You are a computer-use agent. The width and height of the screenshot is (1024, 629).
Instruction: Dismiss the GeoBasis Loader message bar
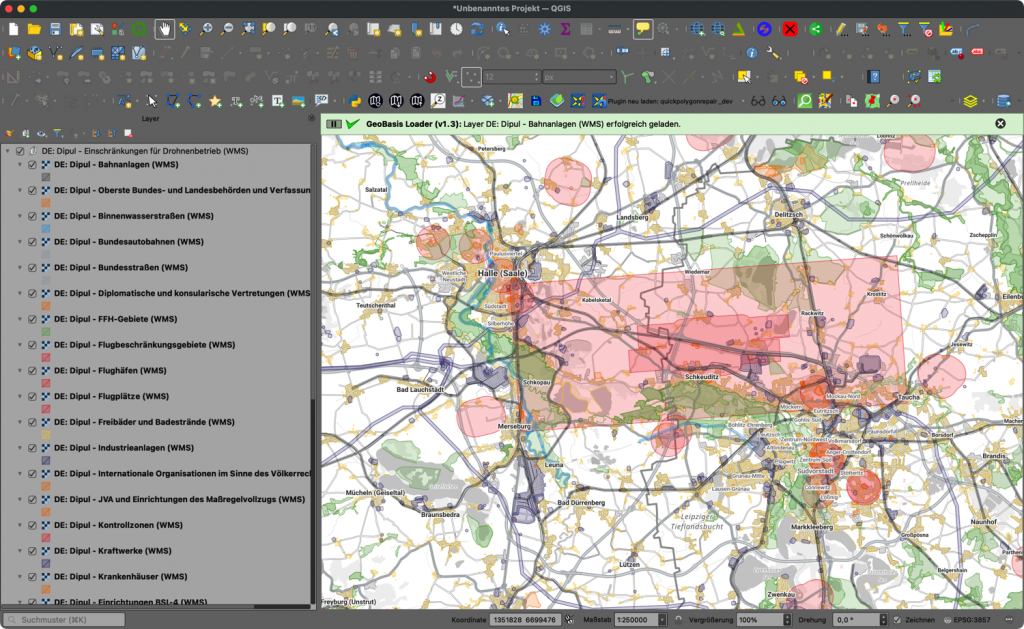[1000, 123]
